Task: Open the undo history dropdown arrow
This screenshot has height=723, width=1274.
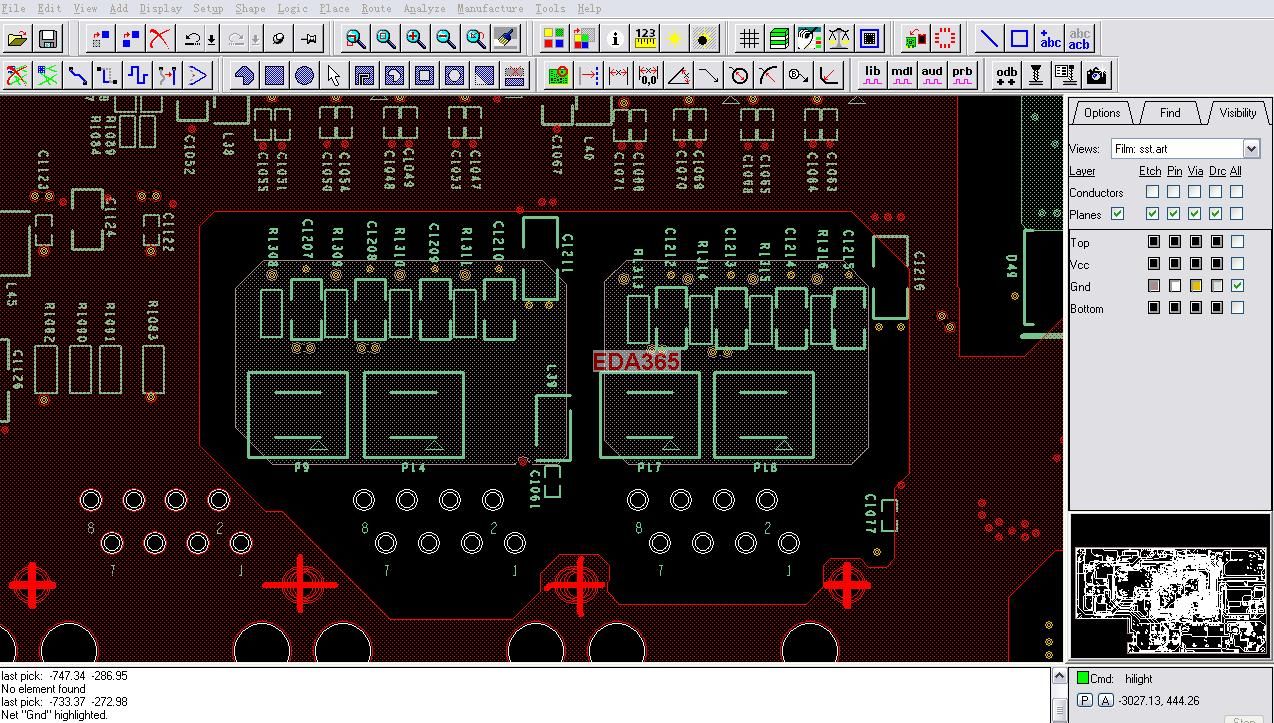Action: (x=212, y=40)
